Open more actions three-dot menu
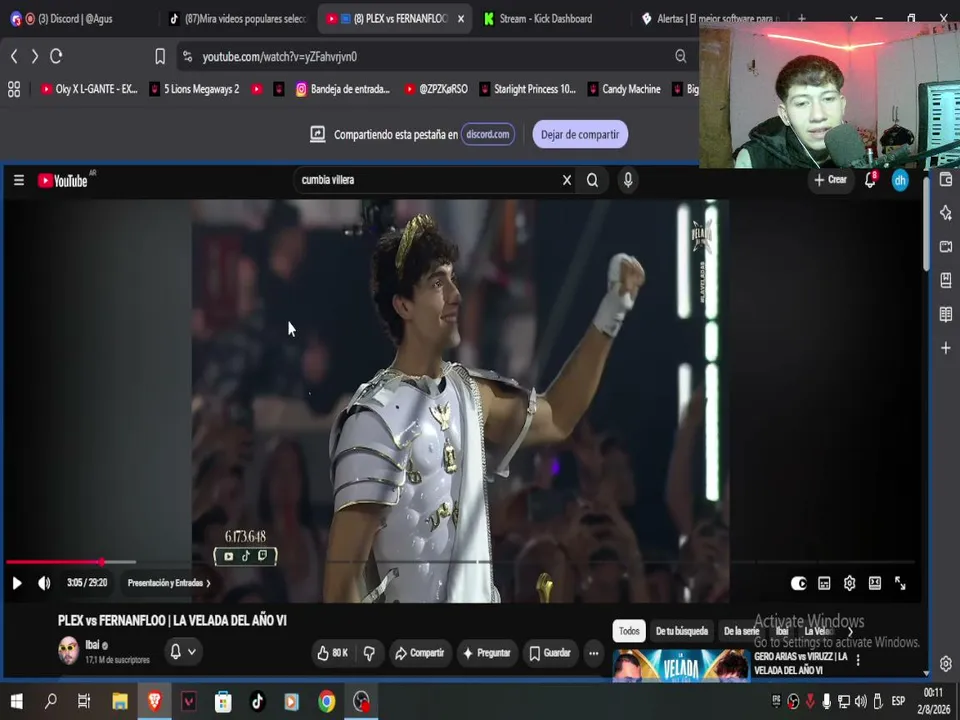Viewport: 960px width, 720px height. (x=593, y=653)
